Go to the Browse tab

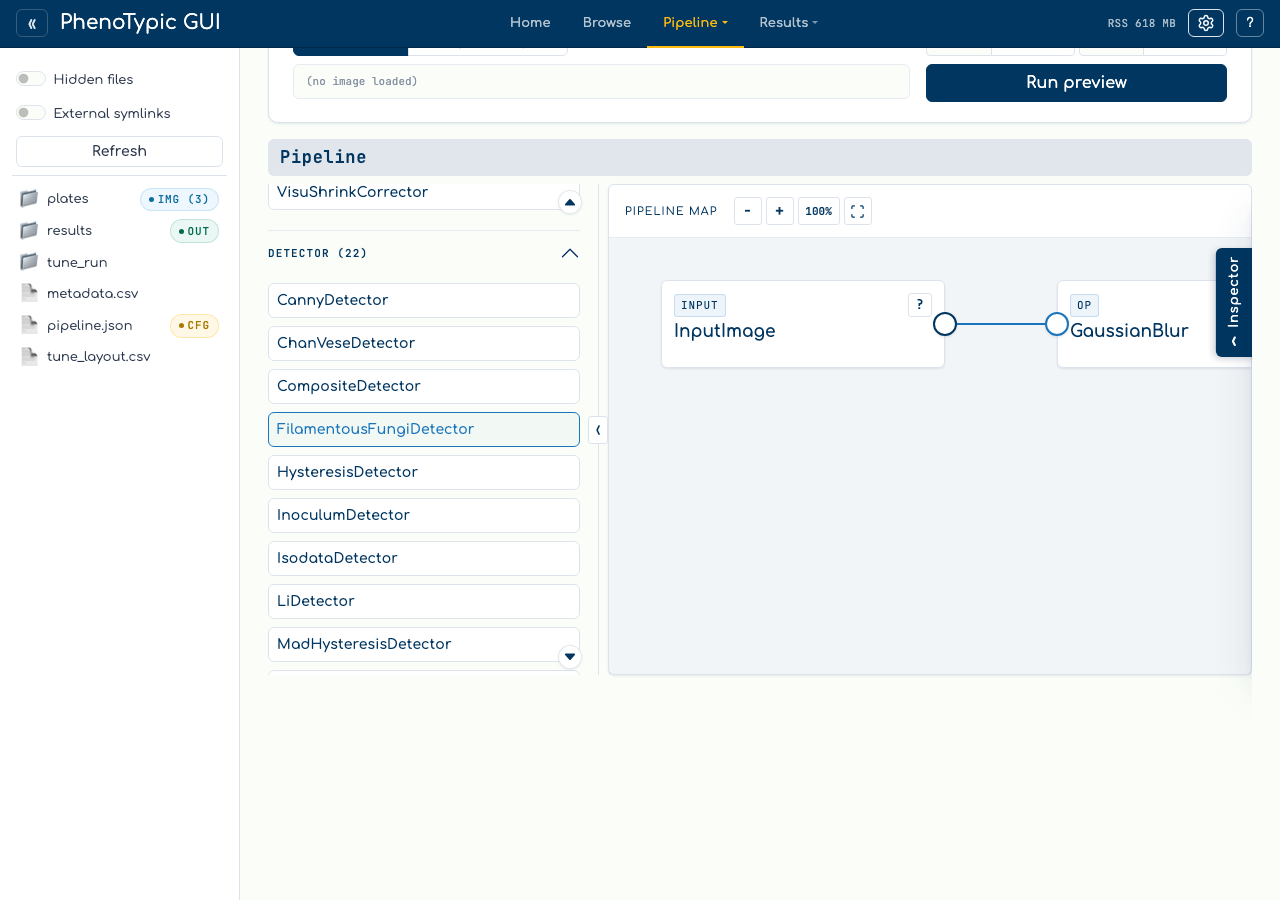607,23
